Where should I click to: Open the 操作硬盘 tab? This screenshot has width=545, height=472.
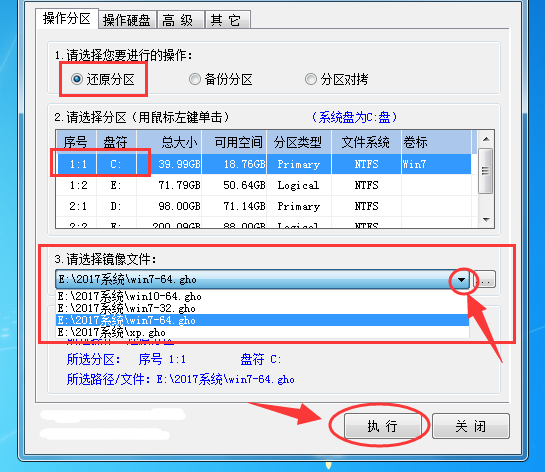coord(127,20)
